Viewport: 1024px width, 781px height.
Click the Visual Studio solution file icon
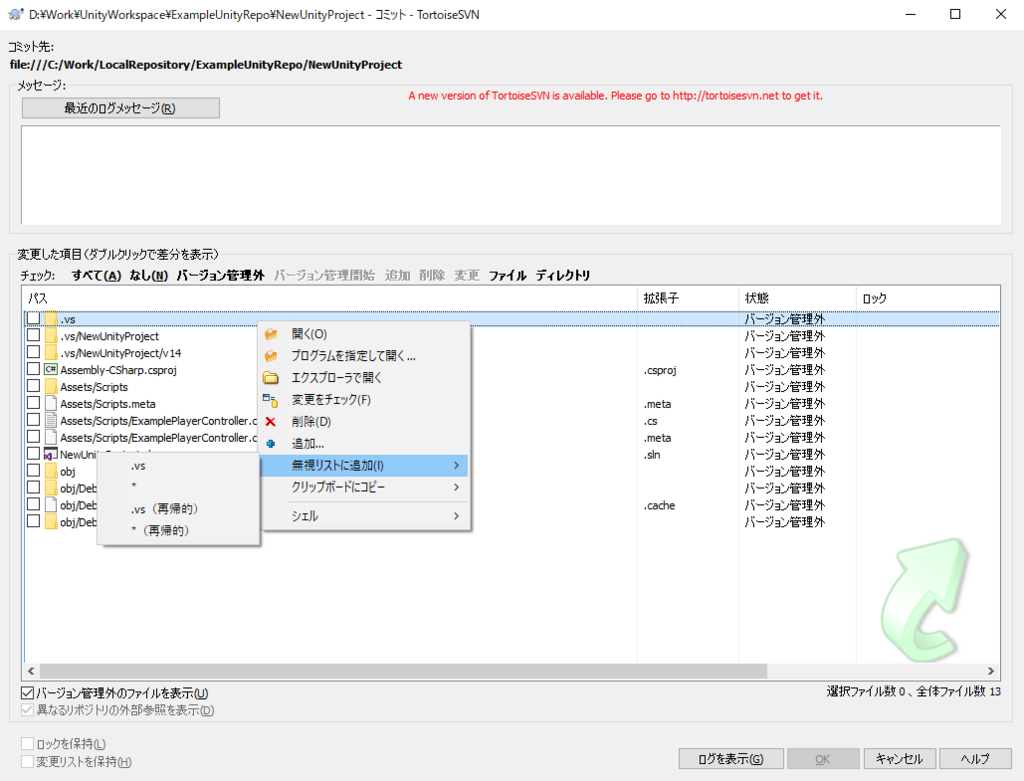(x=50, y=454)
